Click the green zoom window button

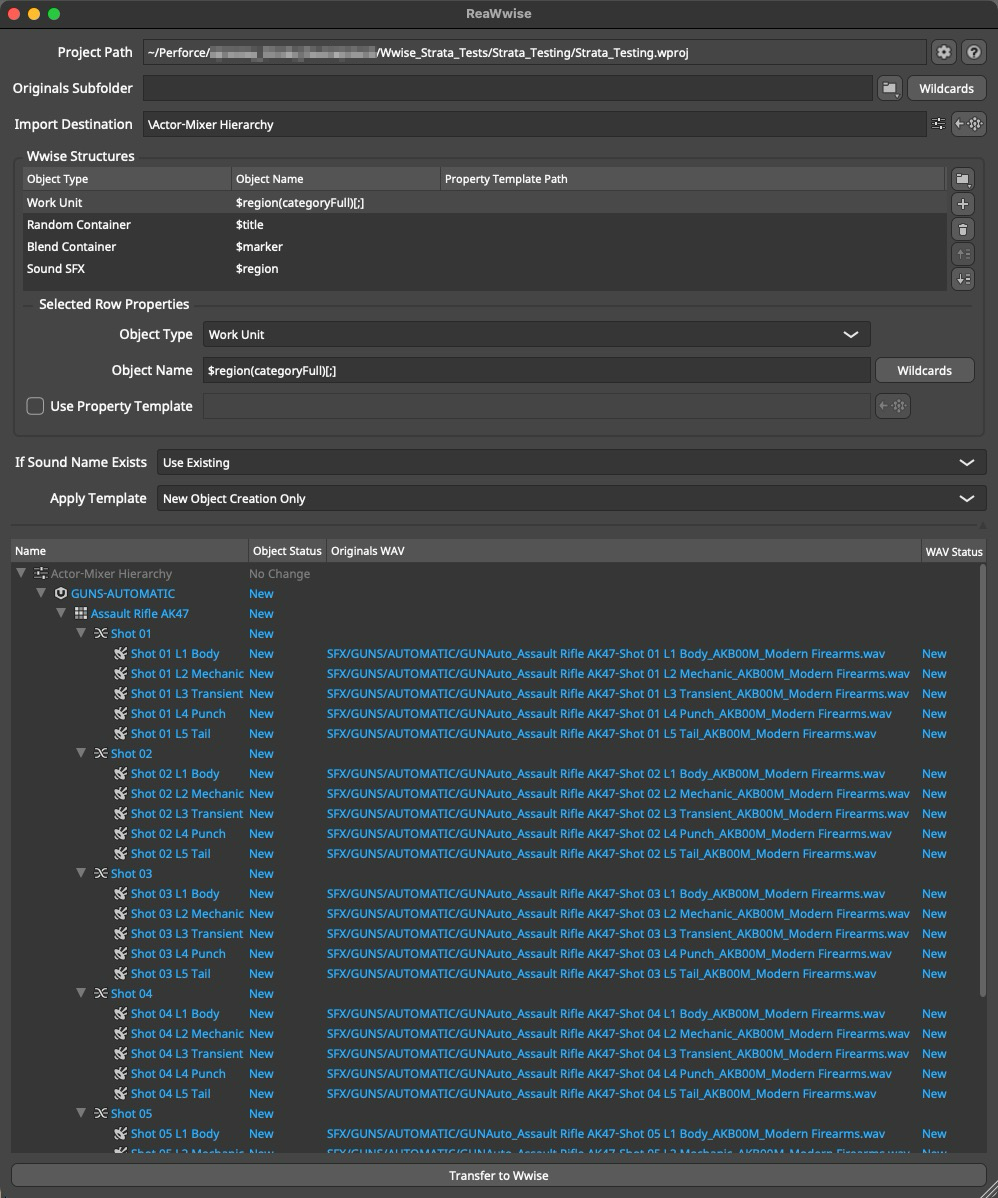(53, 14)
